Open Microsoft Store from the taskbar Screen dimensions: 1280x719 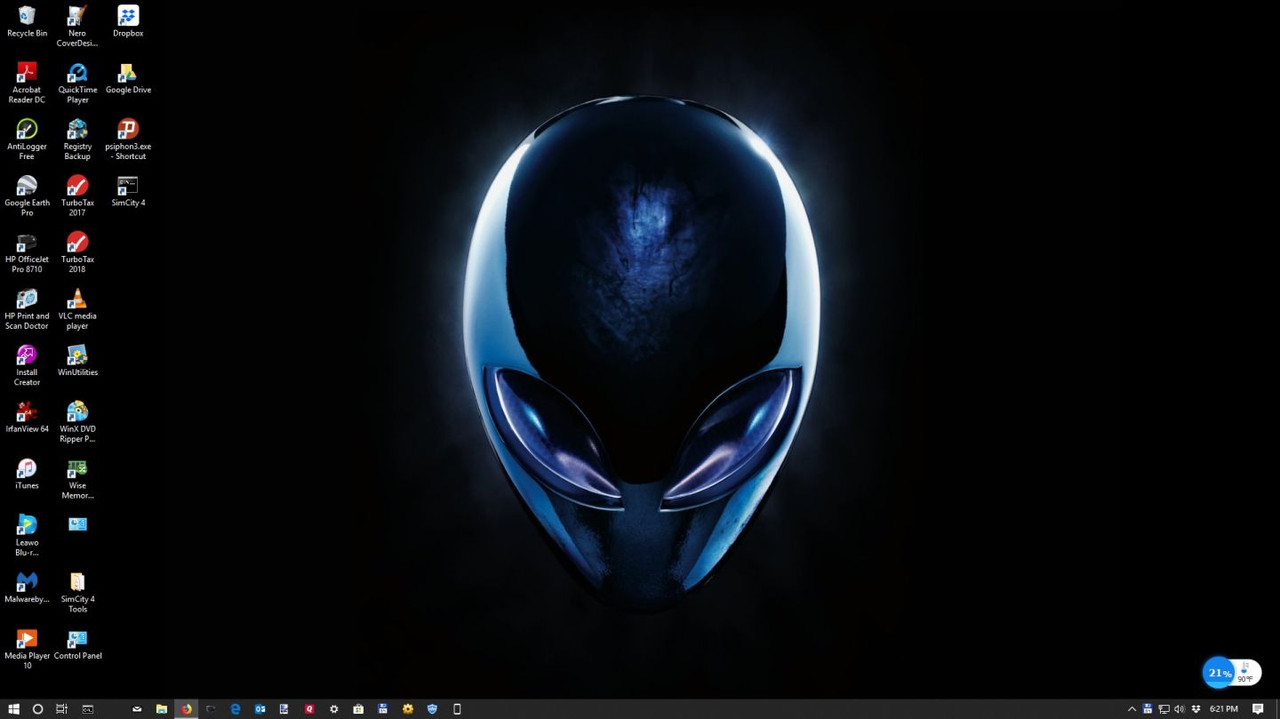coord(358,709)
